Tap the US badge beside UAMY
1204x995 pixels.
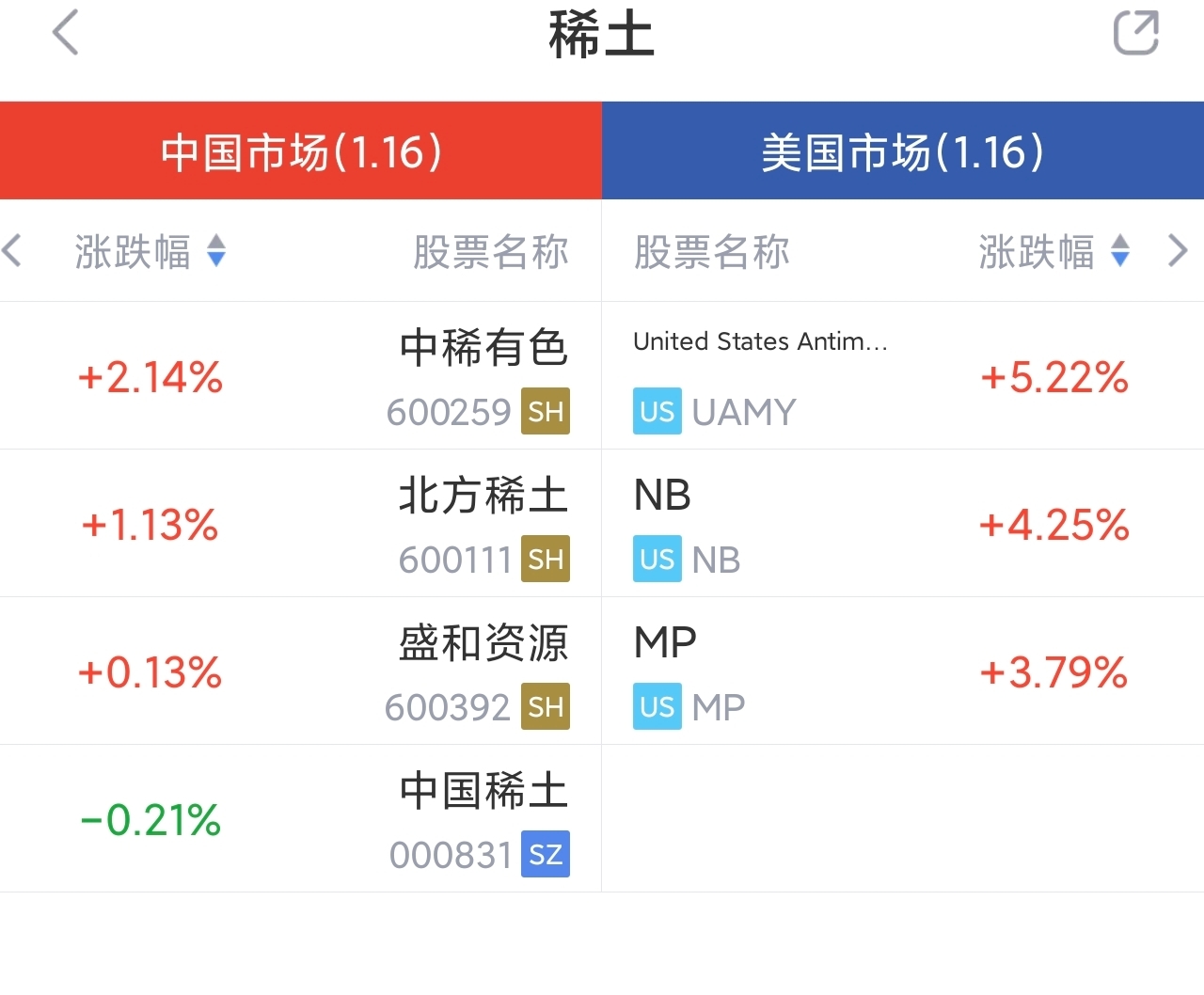coord(657,412)
